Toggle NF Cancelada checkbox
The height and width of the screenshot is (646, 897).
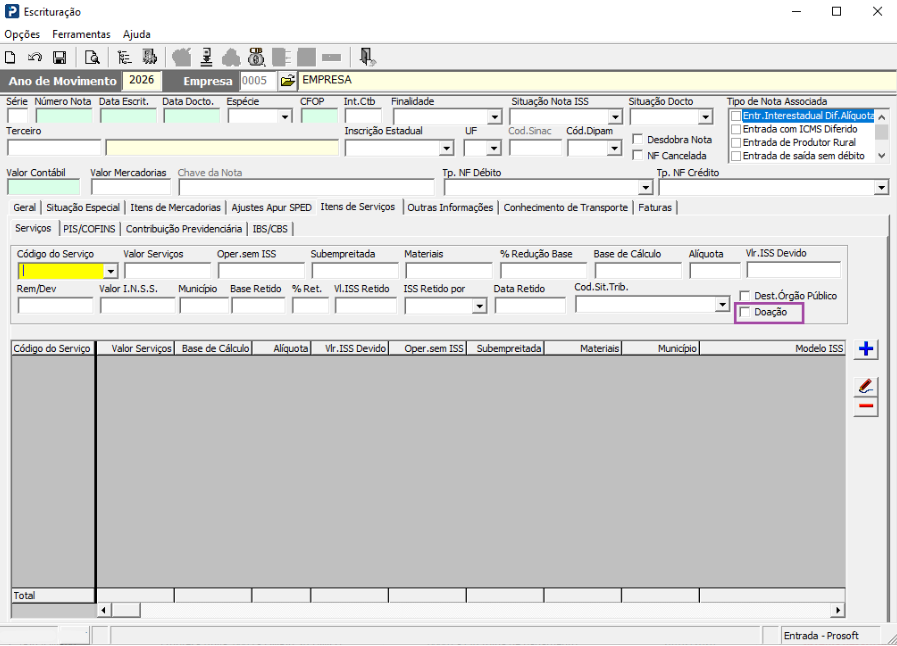click(637, 155)
